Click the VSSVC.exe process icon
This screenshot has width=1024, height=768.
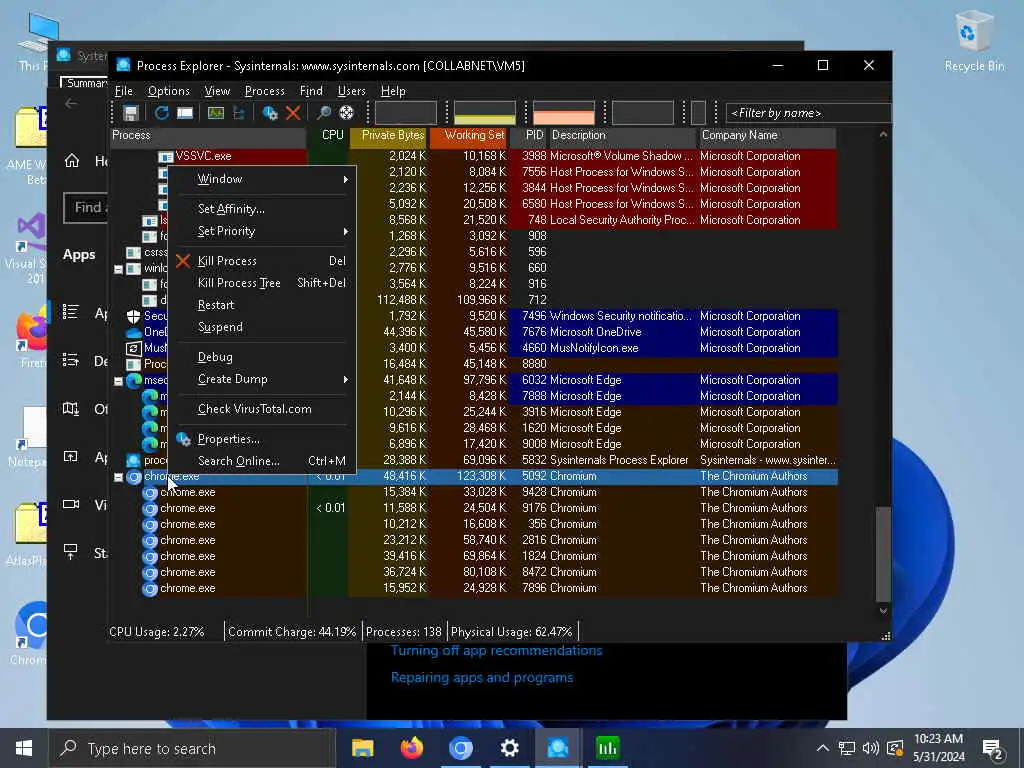(165, 157)
